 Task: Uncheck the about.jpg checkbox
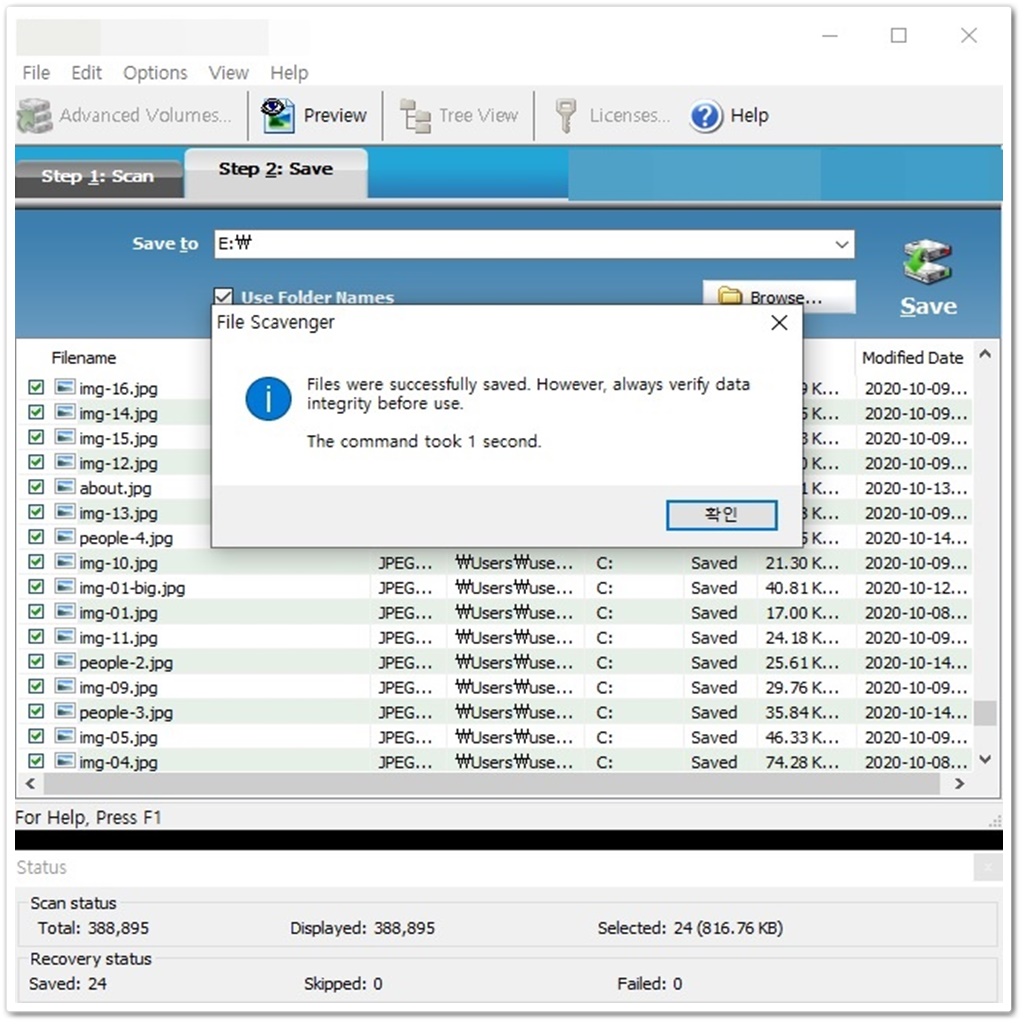[36, 487]
